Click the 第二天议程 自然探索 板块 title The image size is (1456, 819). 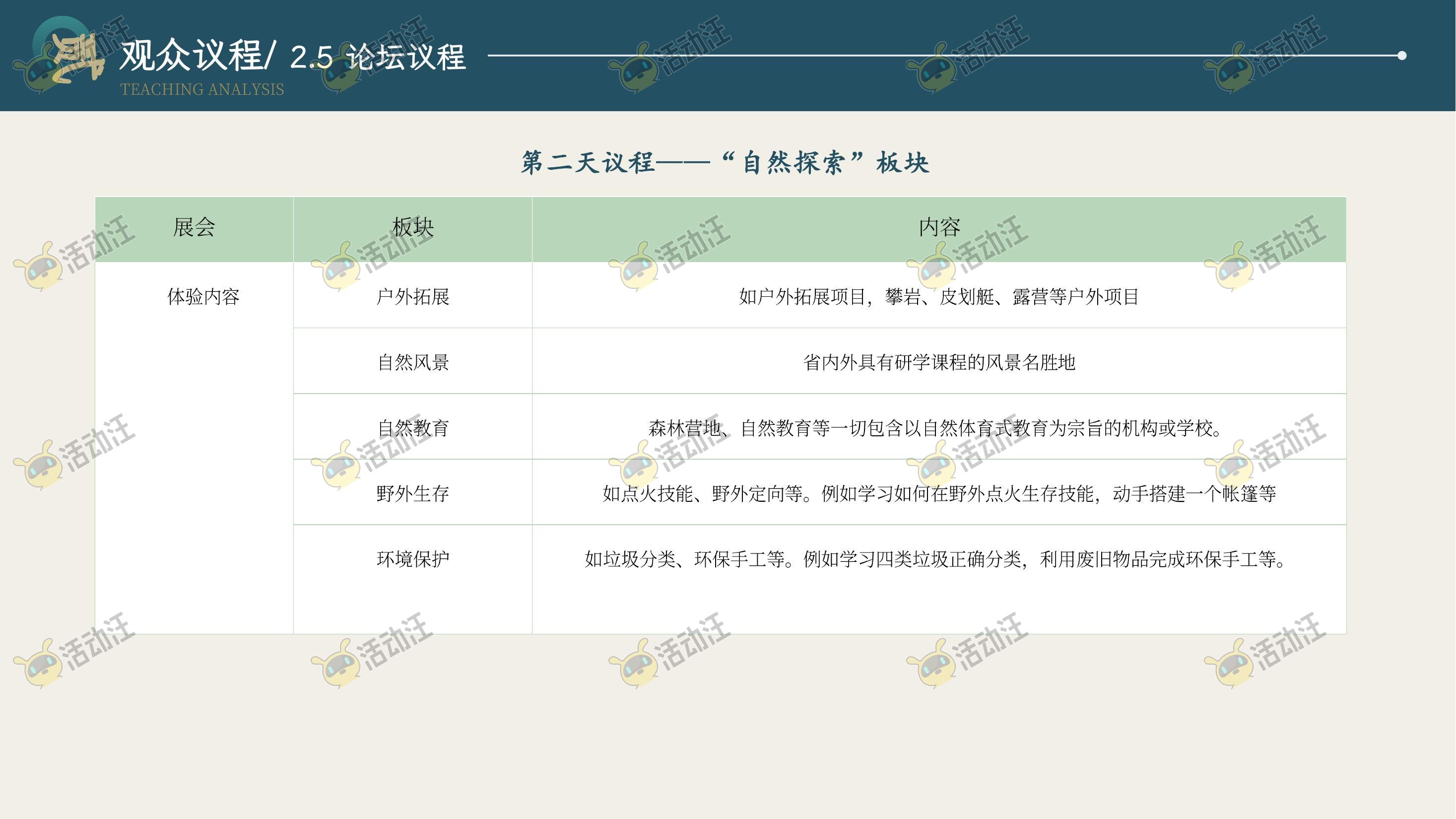[x=725, y=163]
